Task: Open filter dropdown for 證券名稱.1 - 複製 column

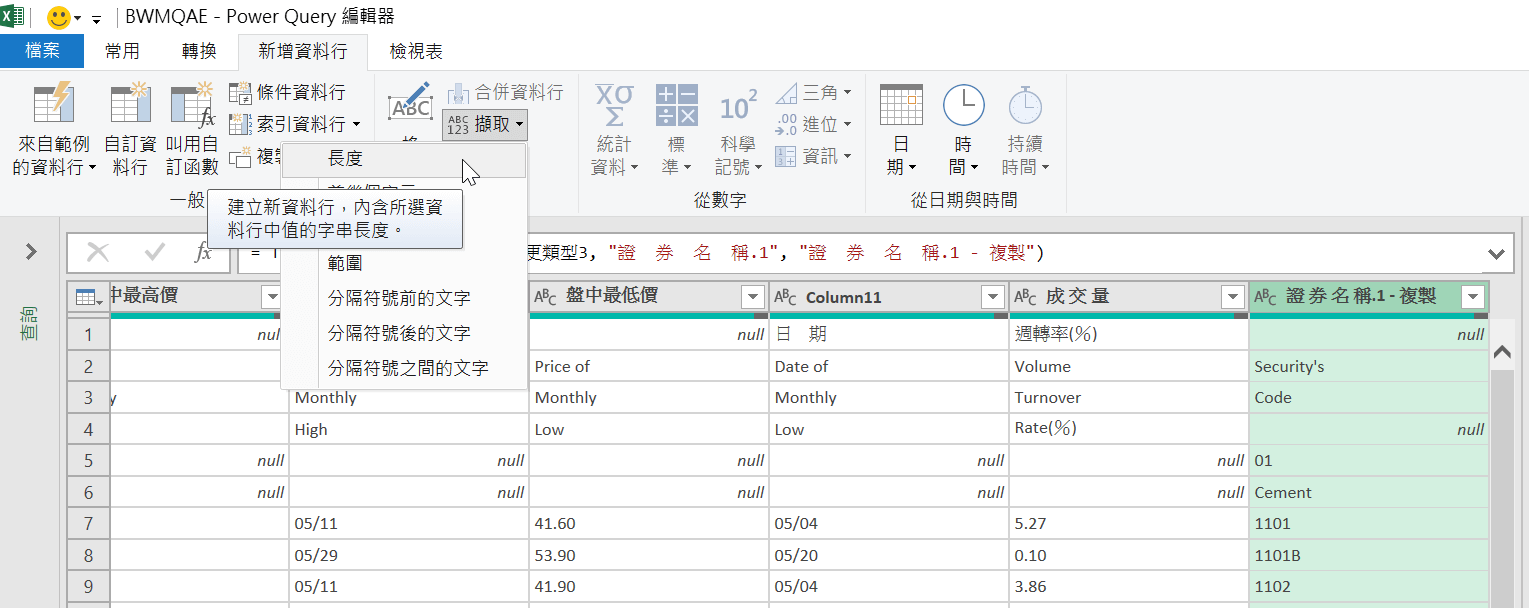Action: [x=1472, y=297]
